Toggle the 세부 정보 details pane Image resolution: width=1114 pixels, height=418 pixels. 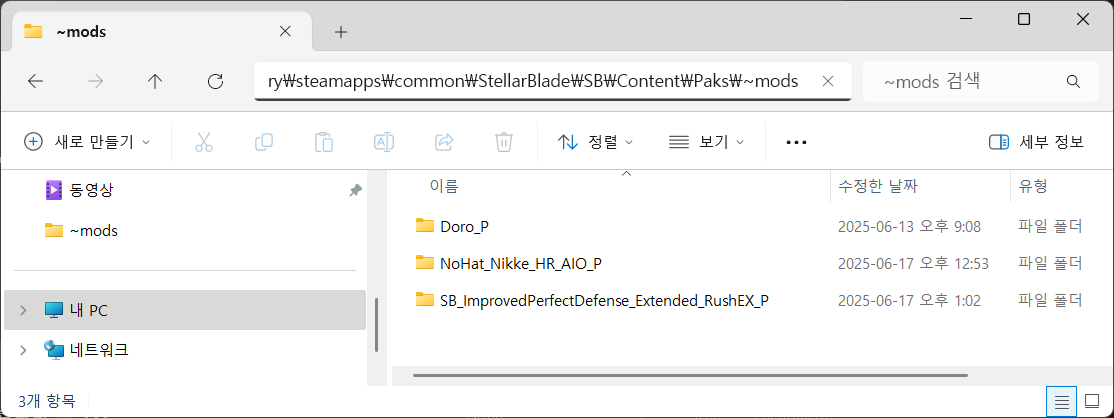coord(1037,142)
